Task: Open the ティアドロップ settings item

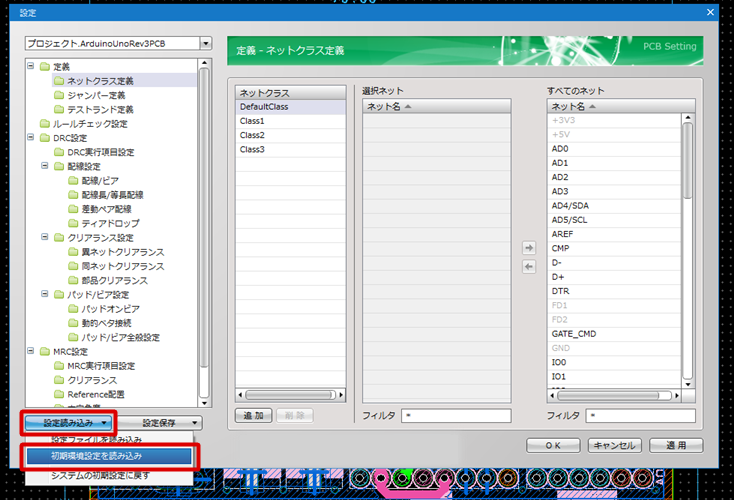Action: click(110, 223)
